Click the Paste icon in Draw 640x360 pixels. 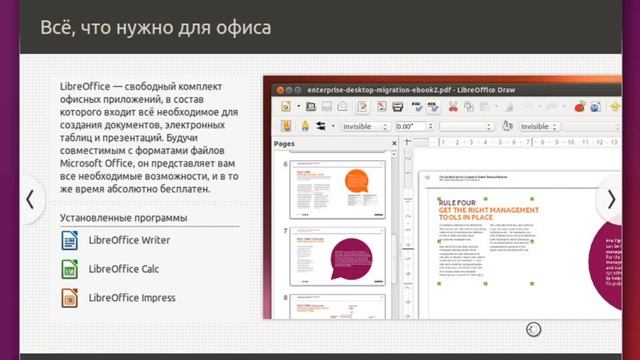coord(484,107)
